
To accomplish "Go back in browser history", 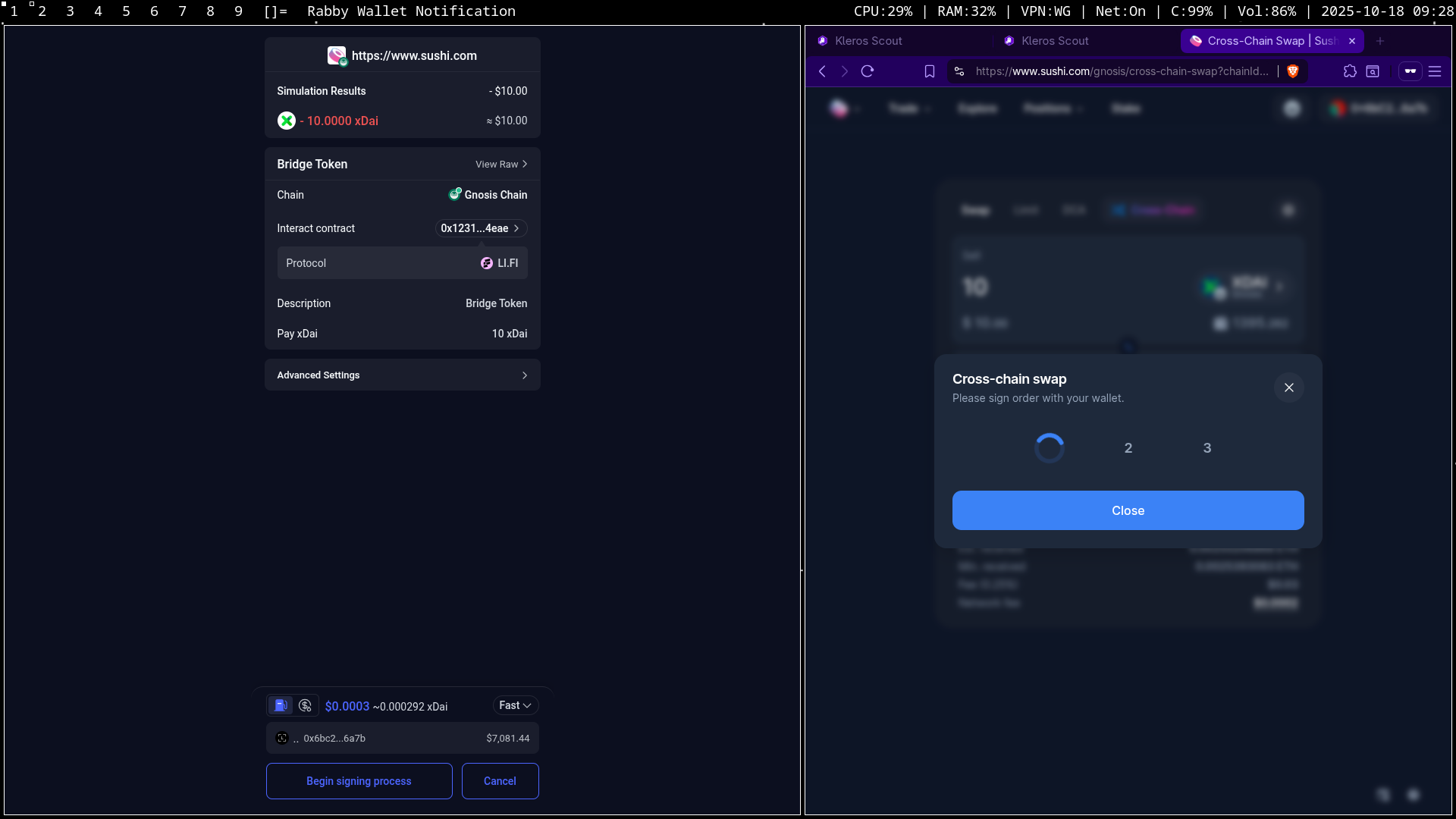I will pos(823,71).
